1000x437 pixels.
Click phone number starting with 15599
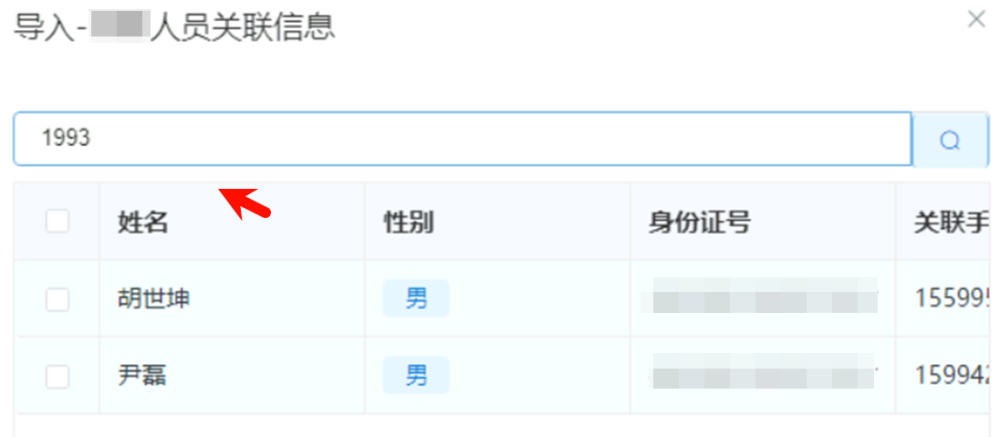pos(955,298)
